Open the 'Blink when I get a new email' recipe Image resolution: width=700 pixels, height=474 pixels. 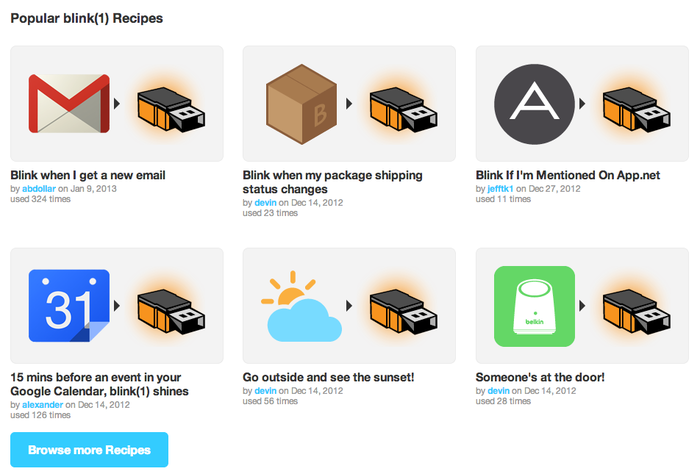coord(88,175)
